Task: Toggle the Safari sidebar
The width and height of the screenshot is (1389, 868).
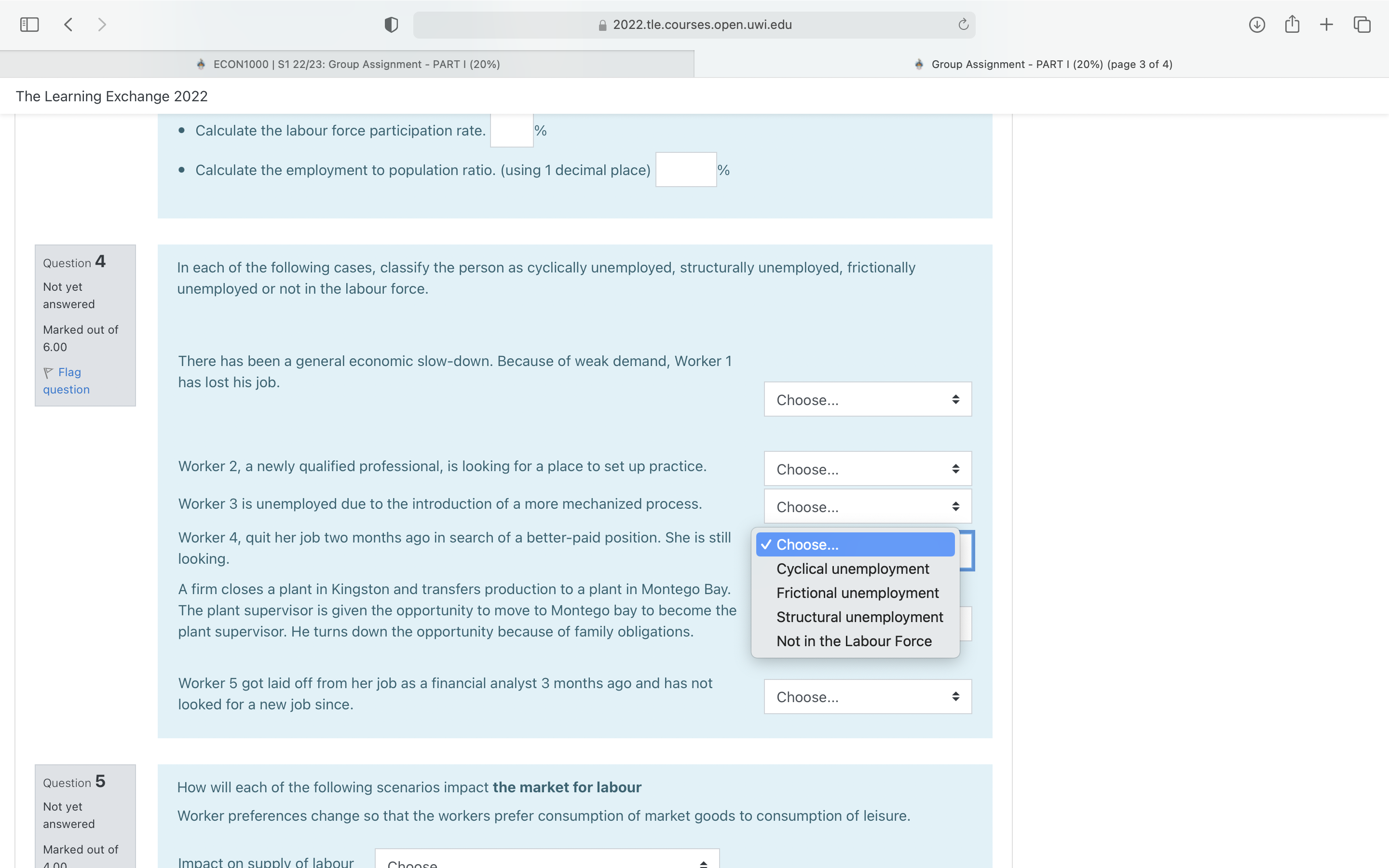Action: (29, 24)
